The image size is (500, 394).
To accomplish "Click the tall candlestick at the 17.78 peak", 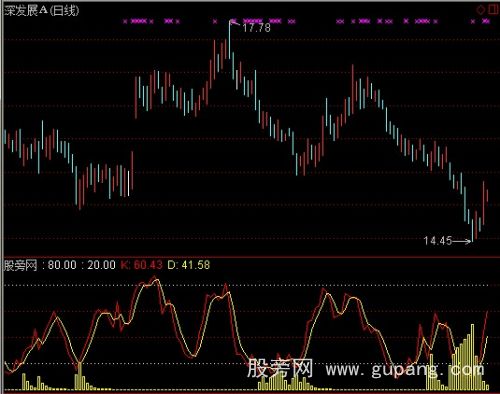I will click(x=230, y=39).
